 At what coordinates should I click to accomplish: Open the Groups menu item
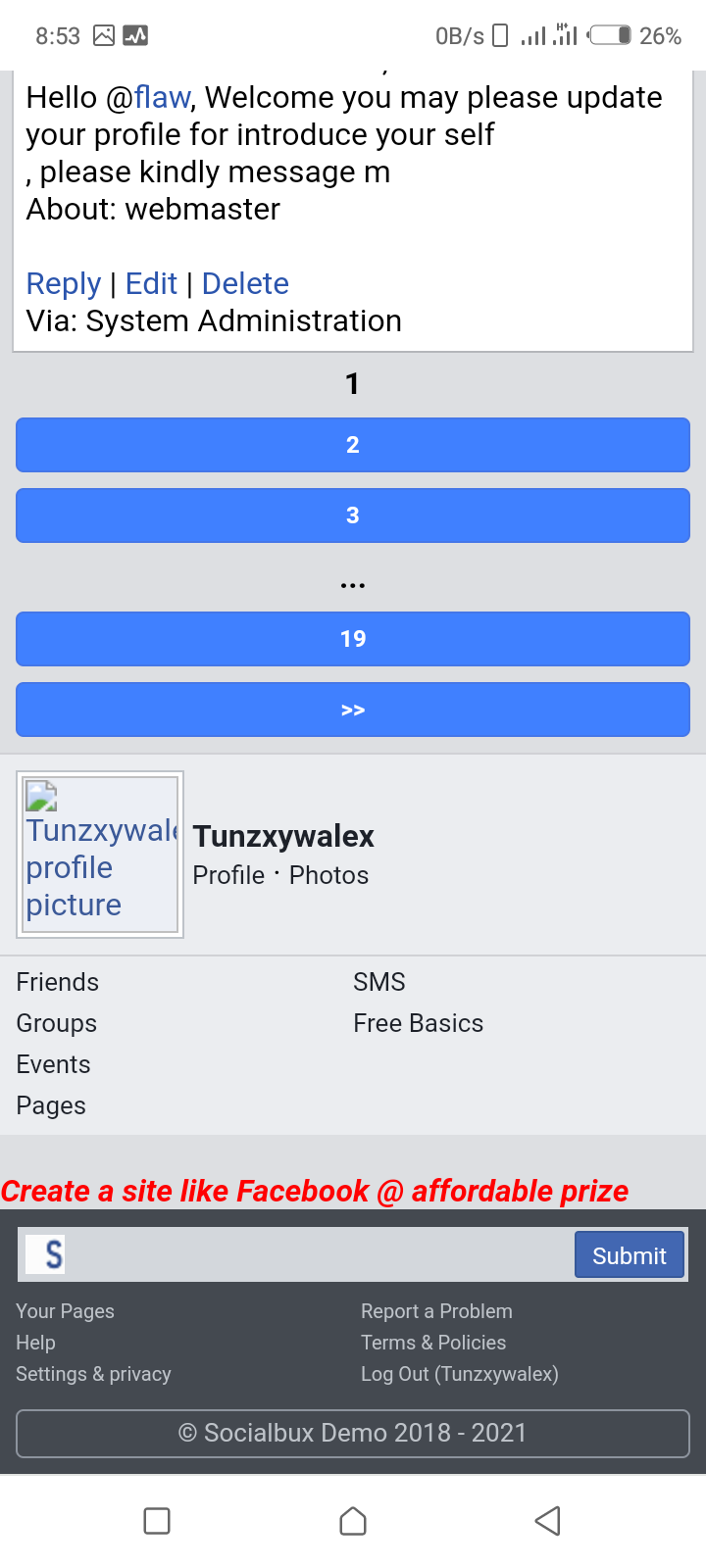pos(57,1023)
